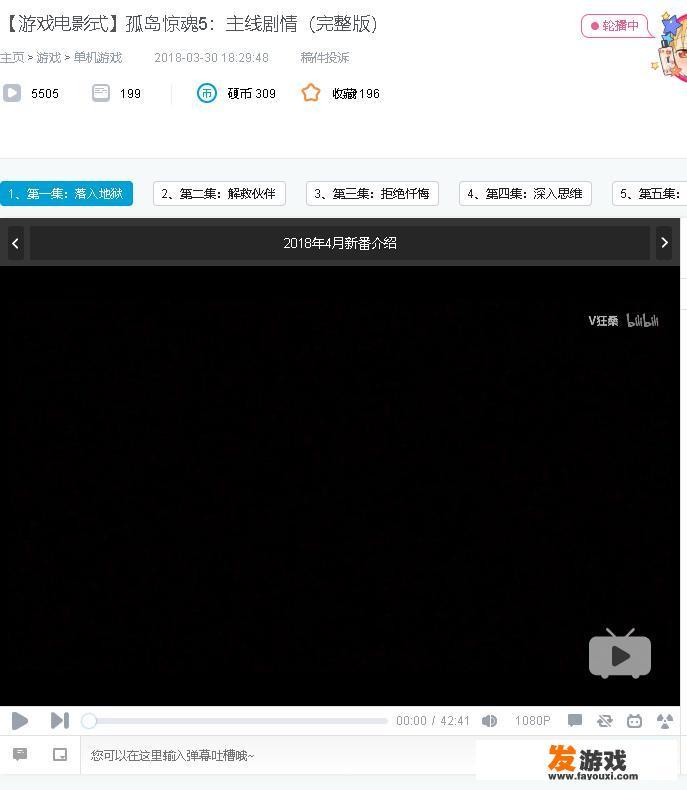Screen dimensions: 687x790
Task: Click the anime mascot character in the corner
Action: tap(670, 47)
